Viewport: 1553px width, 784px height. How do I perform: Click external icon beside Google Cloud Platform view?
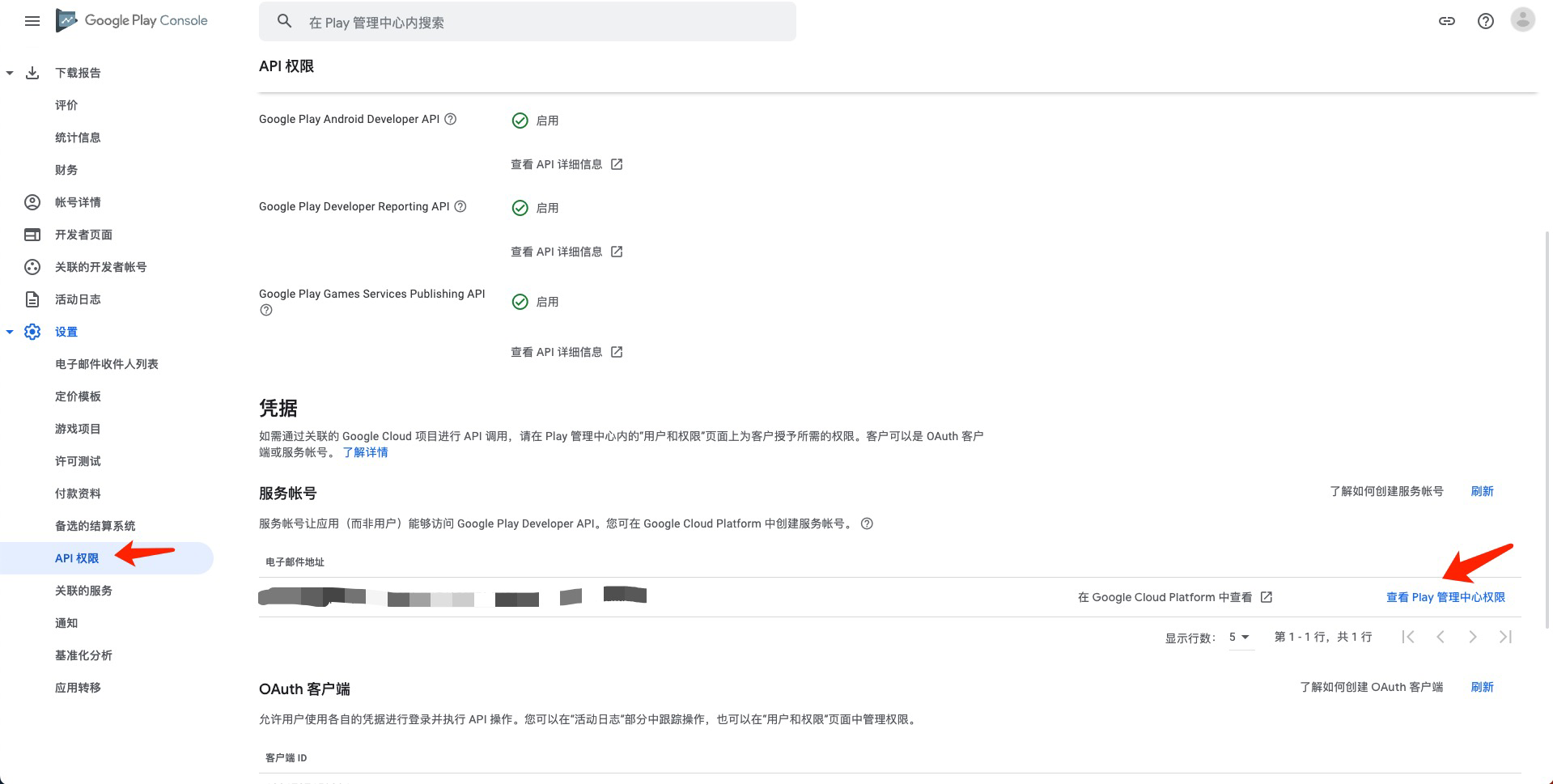1267,597
